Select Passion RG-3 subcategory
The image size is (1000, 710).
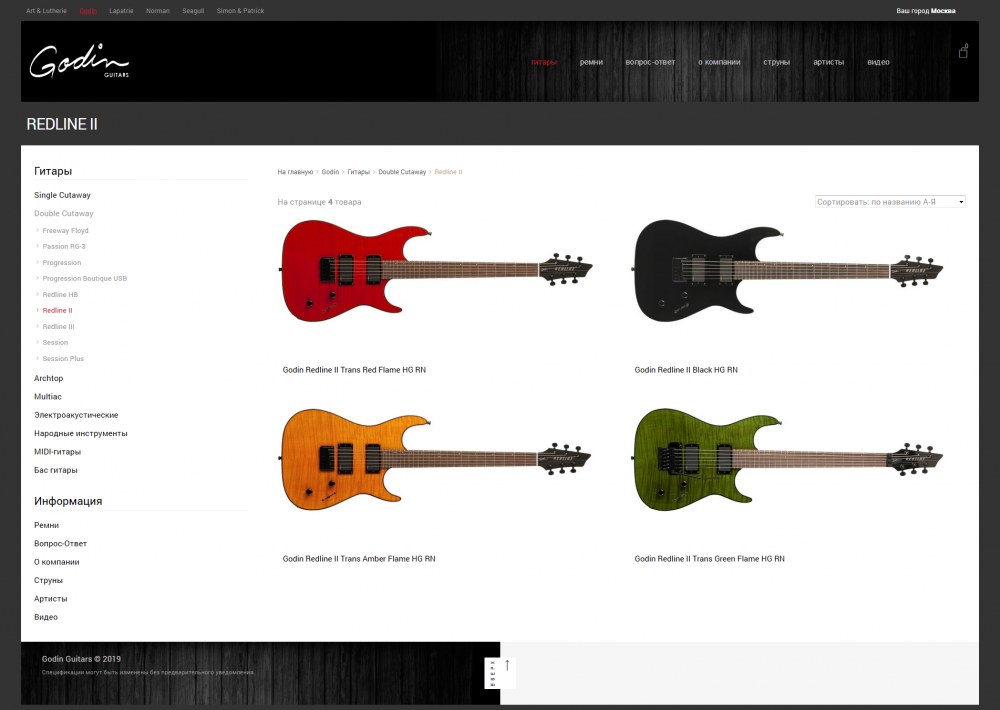(x=64, y=247)
